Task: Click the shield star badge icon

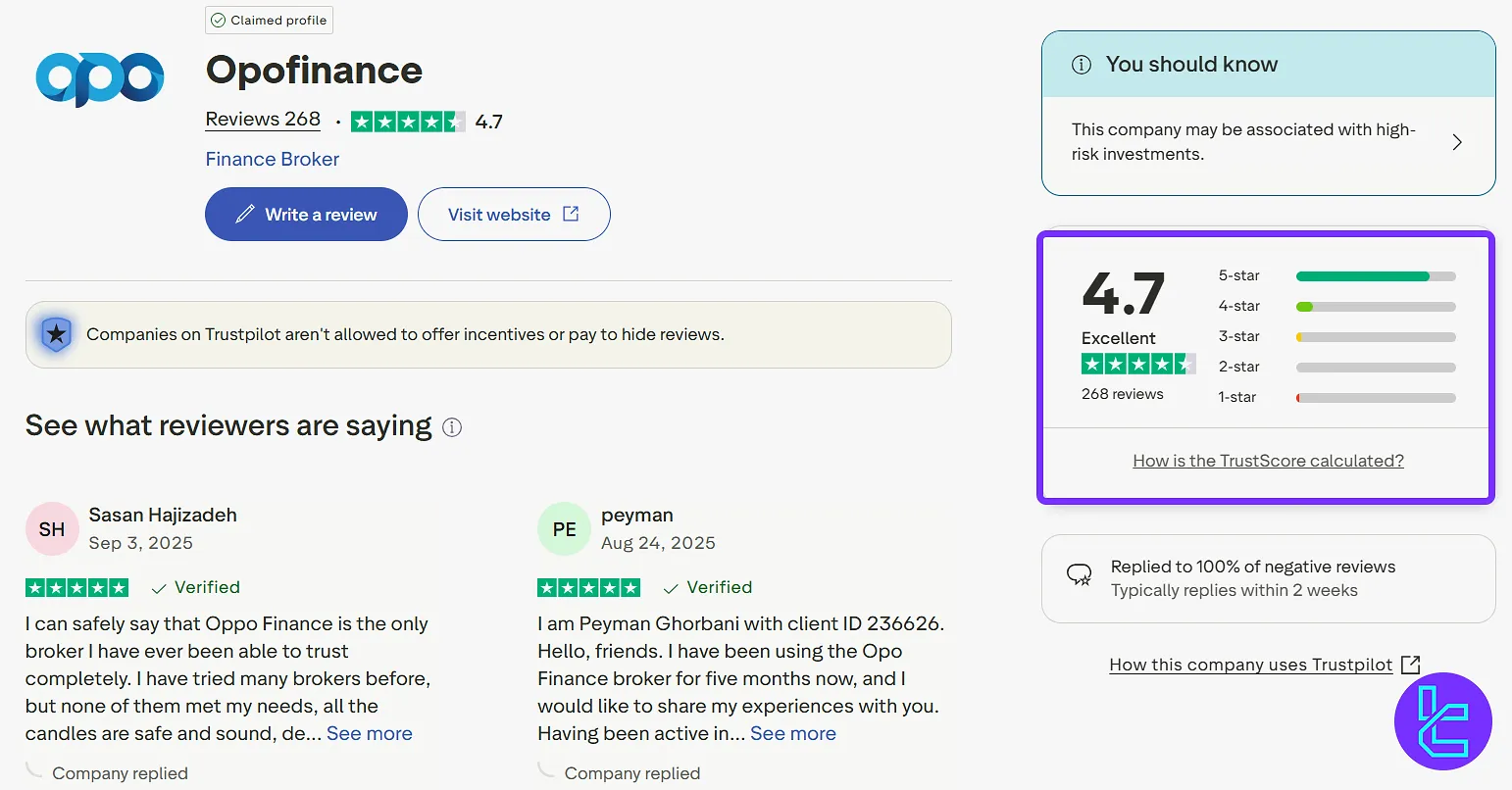Action: coord(57,334)
